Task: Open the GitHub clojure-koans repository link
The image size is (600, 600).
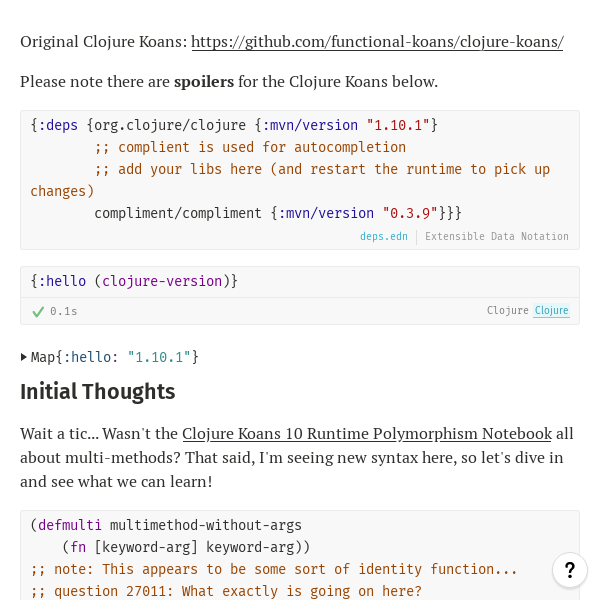Action: (x=377, y=42)
